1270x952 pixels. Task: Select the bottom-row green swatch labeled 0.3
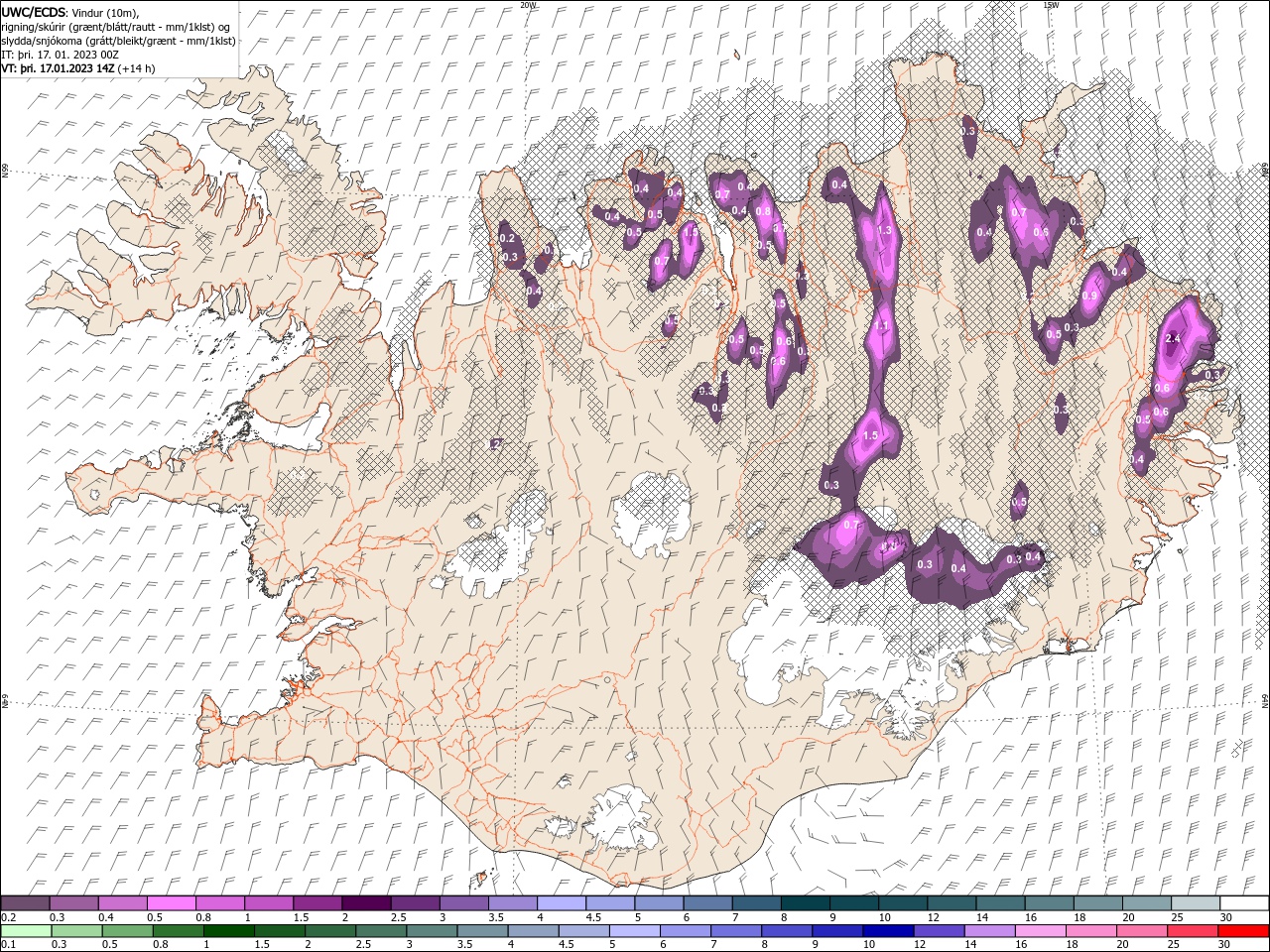(76, 931)
